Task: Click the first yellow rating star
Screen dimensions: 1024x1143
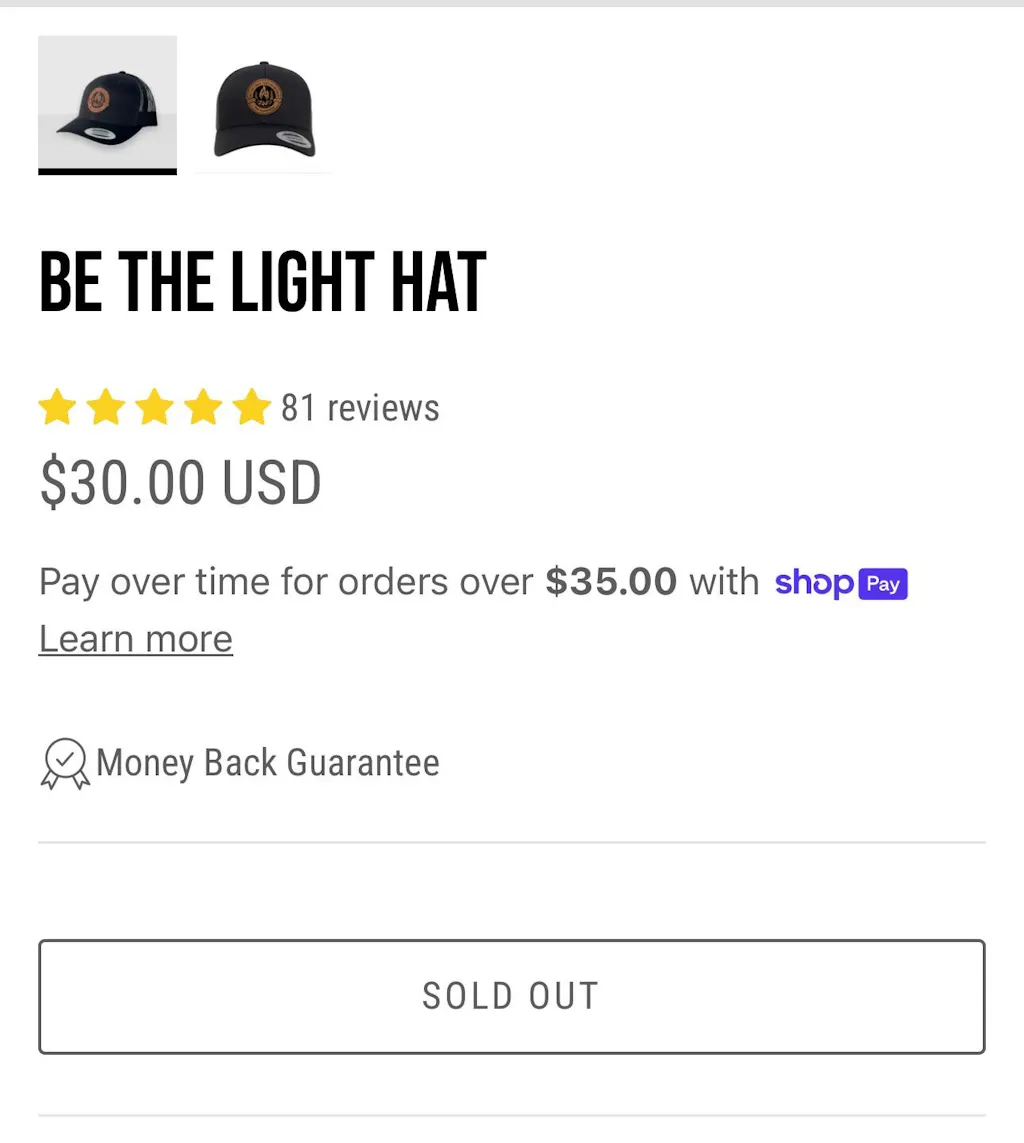Action: click(x=57, y=408)
